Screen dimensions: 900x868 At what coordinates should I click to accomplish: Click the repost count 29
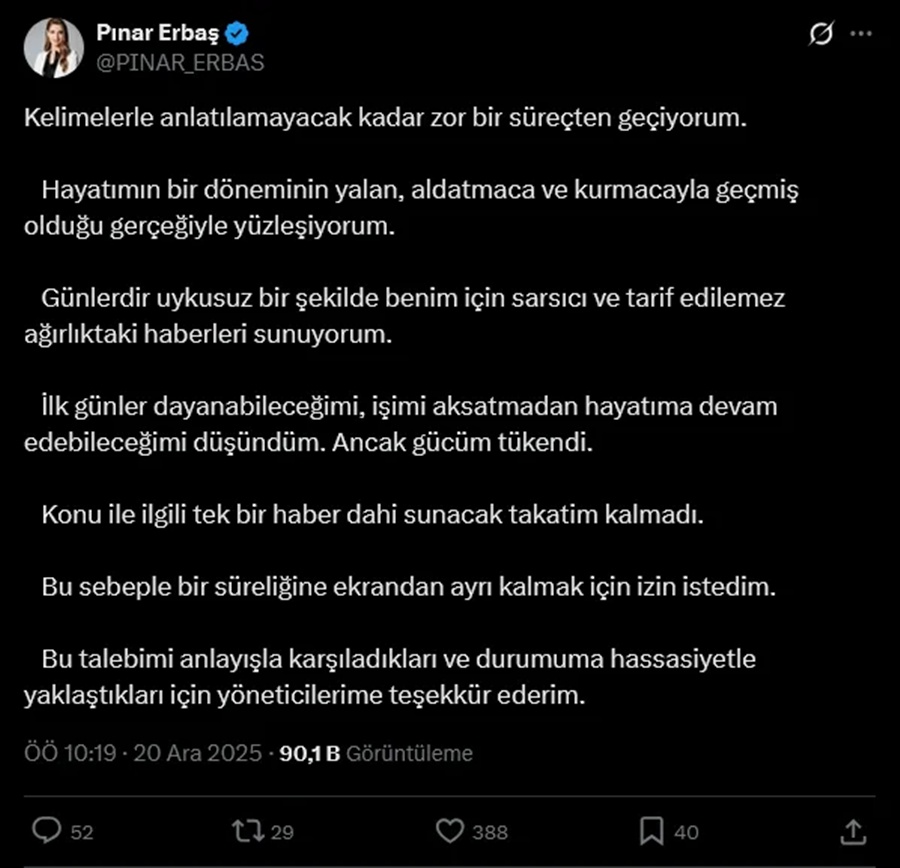[x=281, y=831]
